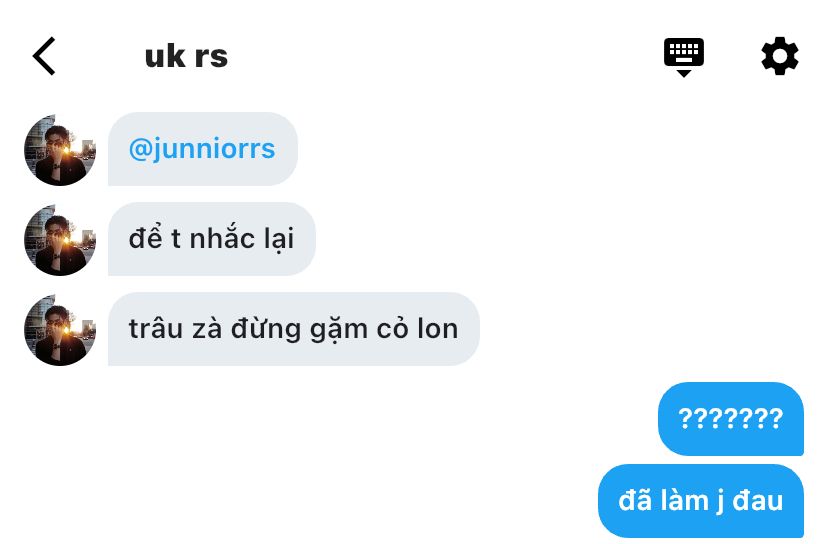Click the word "lon" ending the third message
Screen dimensions: 828x544
tap(438, 329)
